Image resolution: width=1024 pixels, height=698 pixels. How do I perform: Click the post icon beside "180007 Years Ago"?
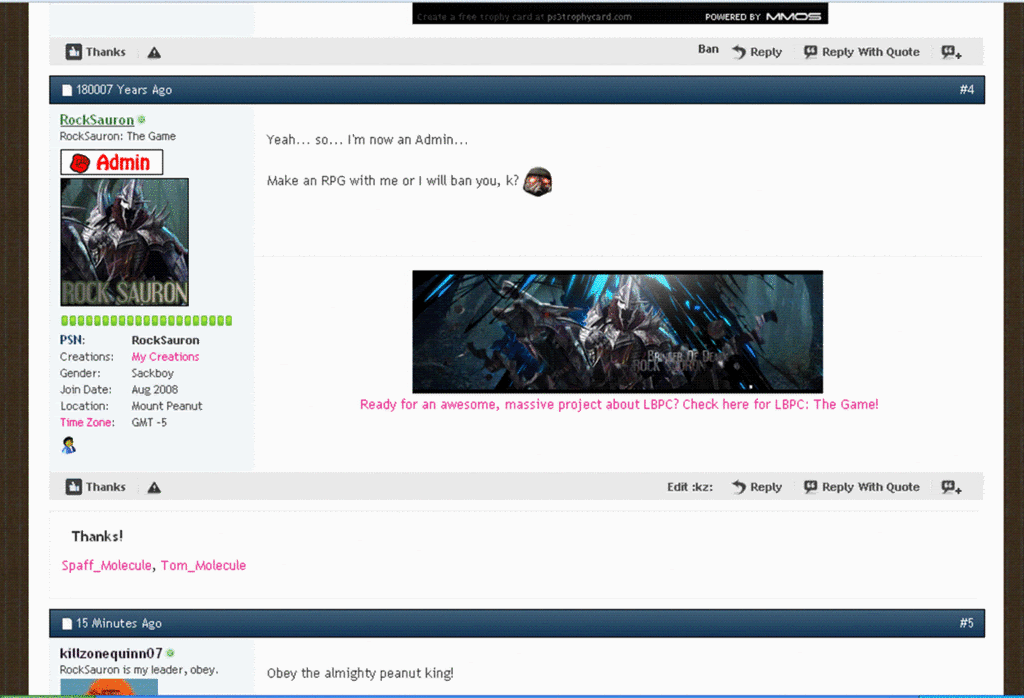pos(67,90)
